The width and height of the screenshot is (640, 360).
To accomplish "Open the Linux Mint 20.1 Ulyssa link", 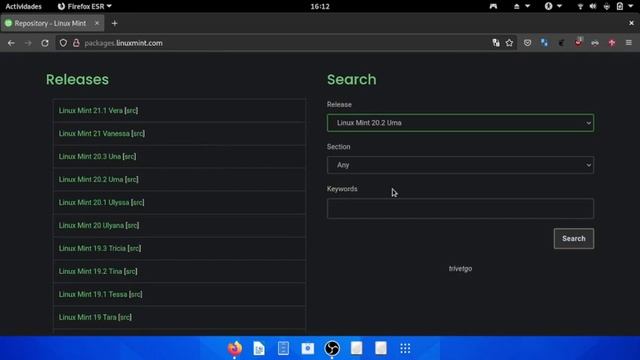I will click(x=94, y=202).
